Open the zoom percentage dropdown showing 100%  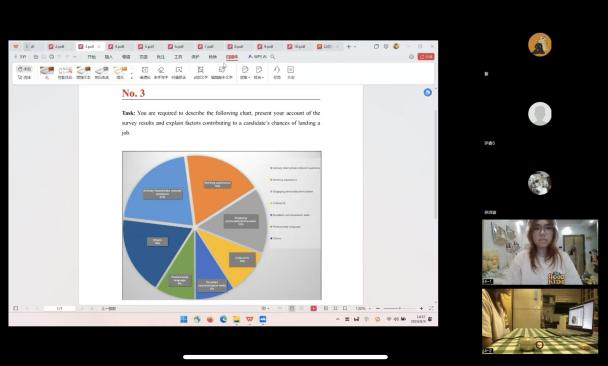tap(362, 308)
